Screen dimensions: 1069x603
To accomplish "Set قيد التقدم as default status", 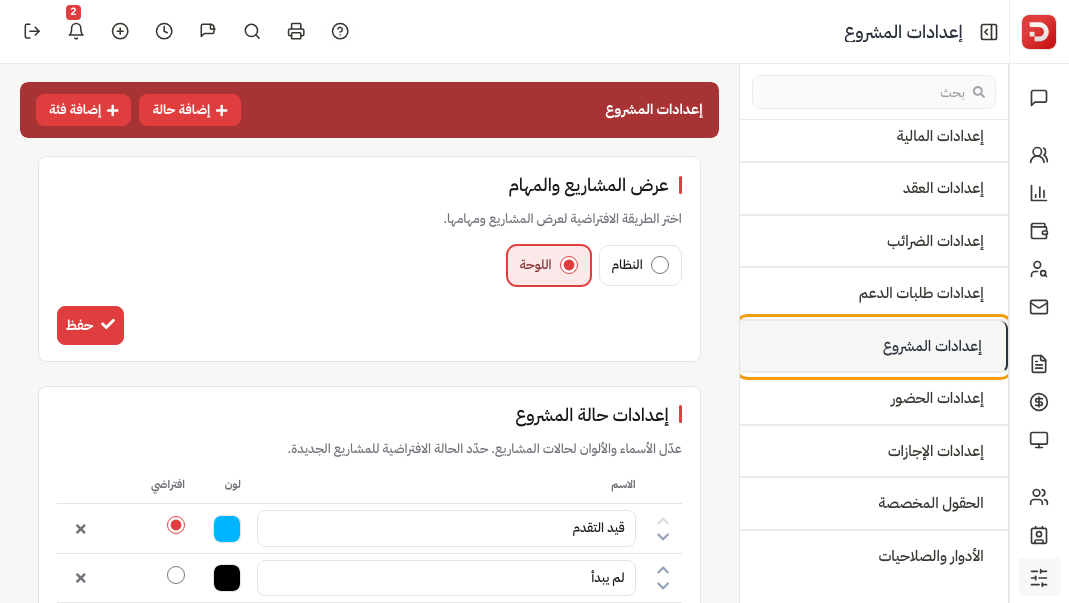I will [x=176, y=525].
